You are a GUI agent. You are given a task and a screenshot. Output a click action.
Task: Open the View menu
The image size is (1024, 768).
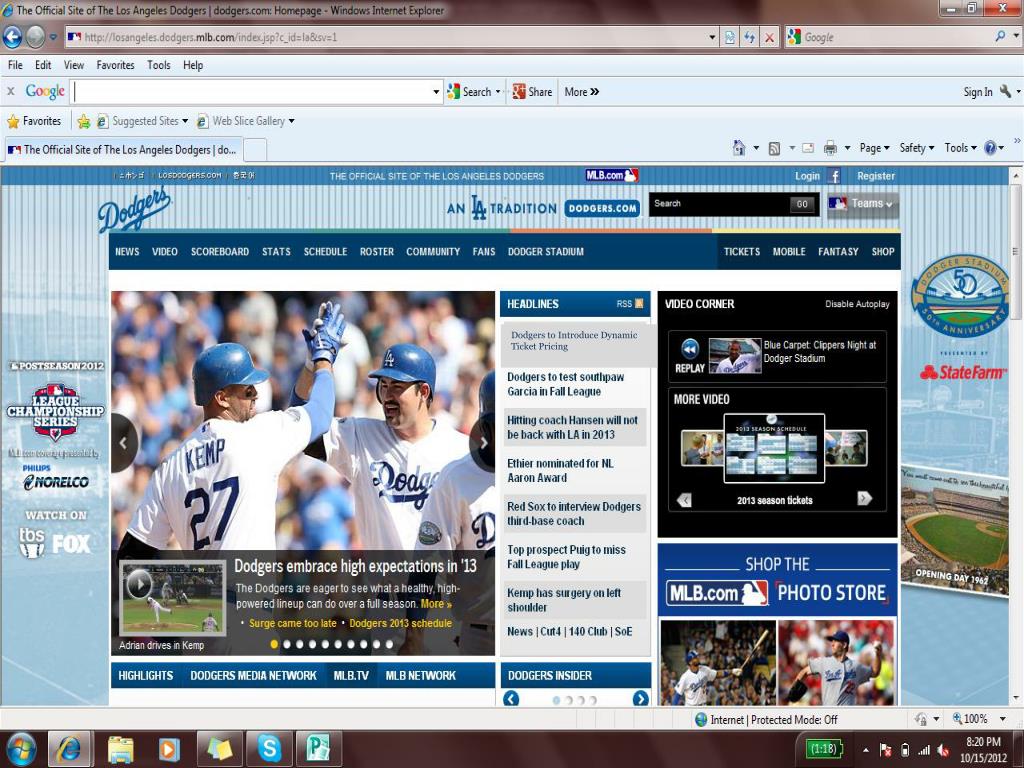(74, 65)
